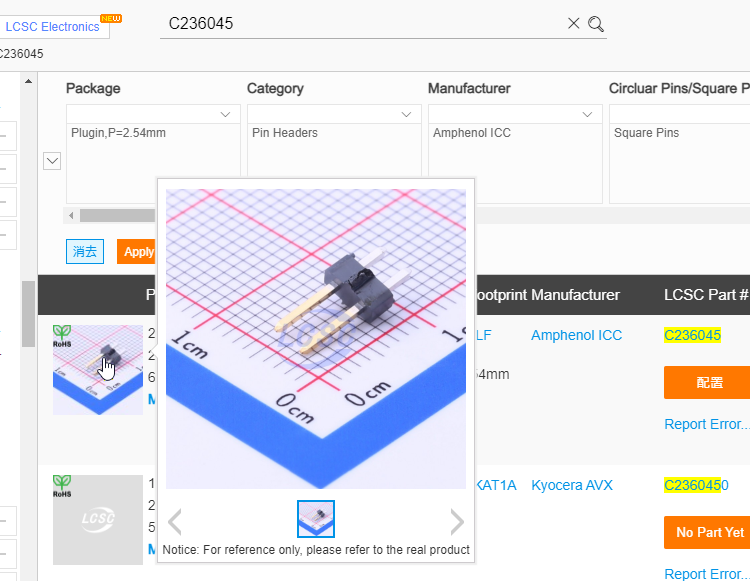The width and height of the screenshot is (750, 581).
Task: Open the LCSC Electronics tab
Action: (x=53, y=27)
